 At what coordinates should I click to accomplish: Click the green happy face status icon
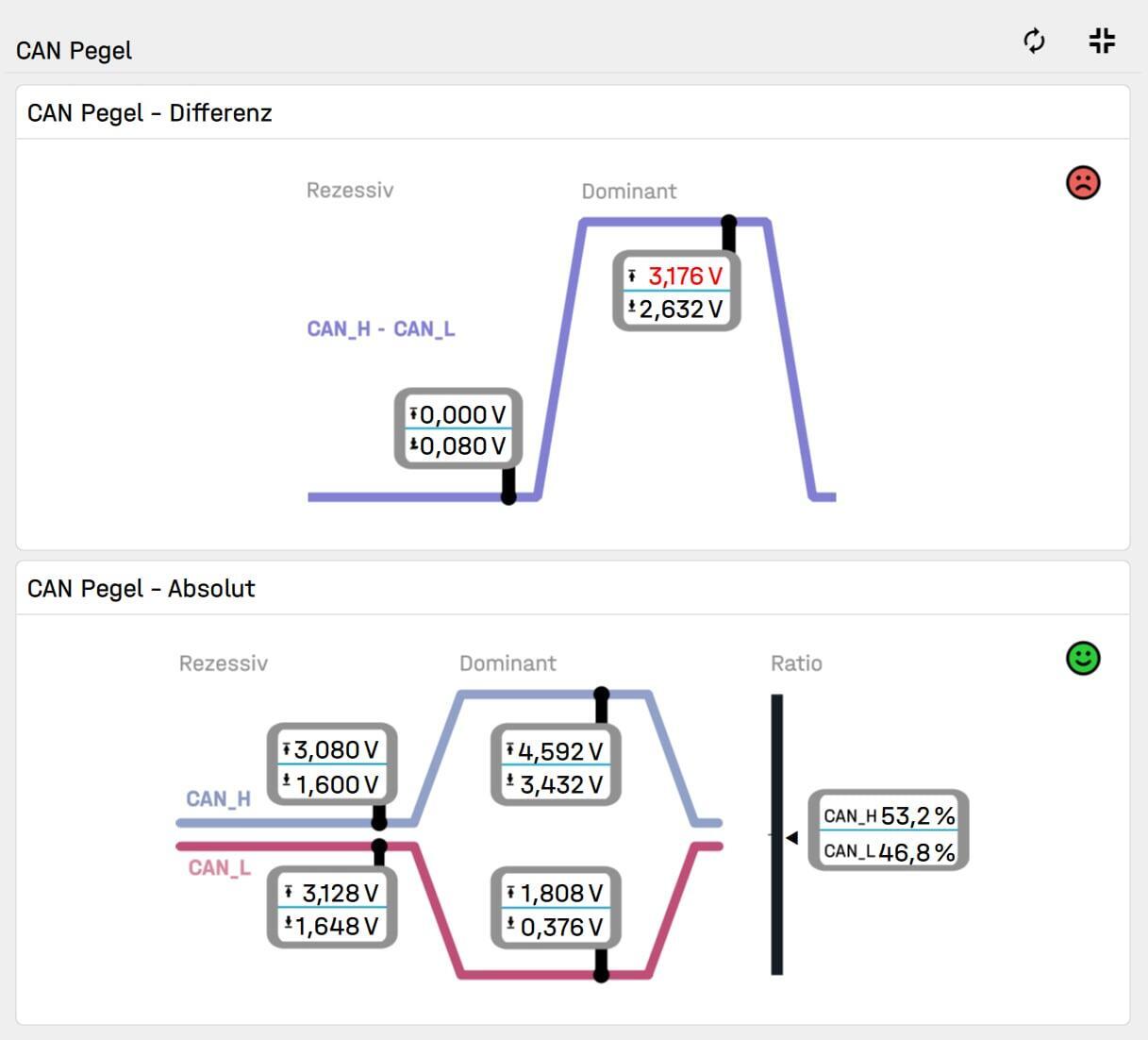point(1083,658)
